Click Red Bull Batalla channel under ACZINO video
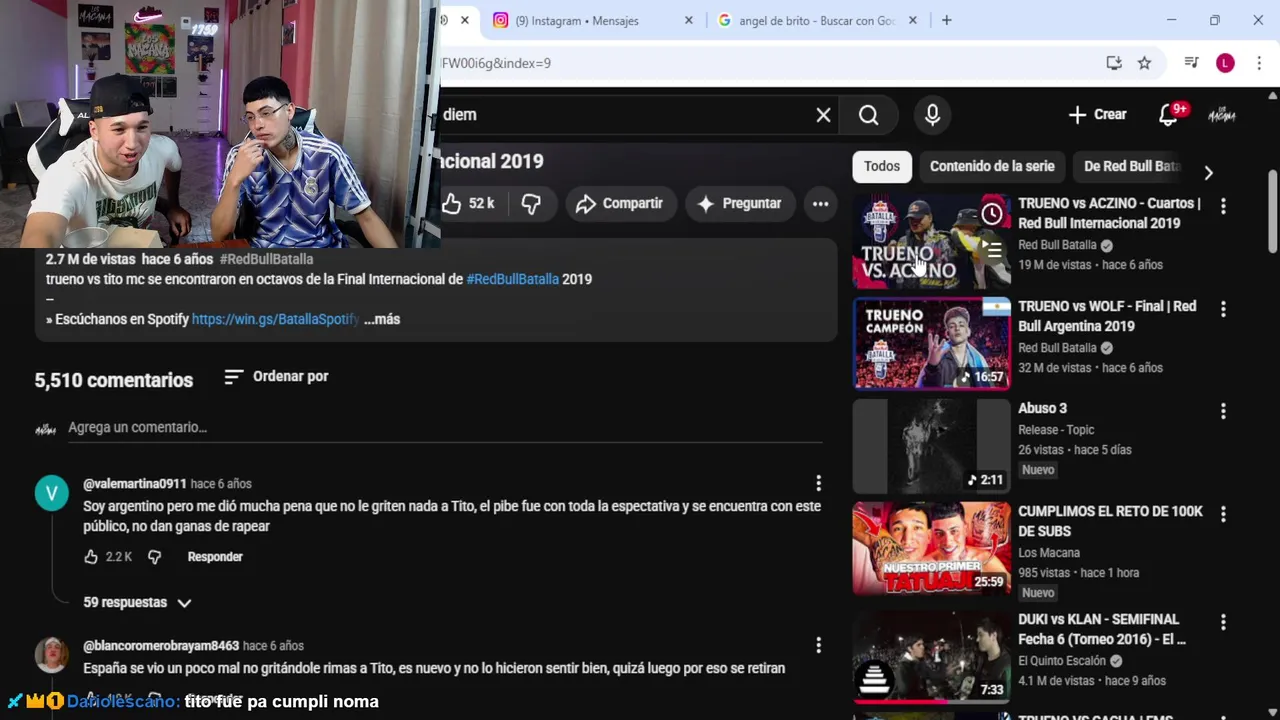 (1057, 245)
